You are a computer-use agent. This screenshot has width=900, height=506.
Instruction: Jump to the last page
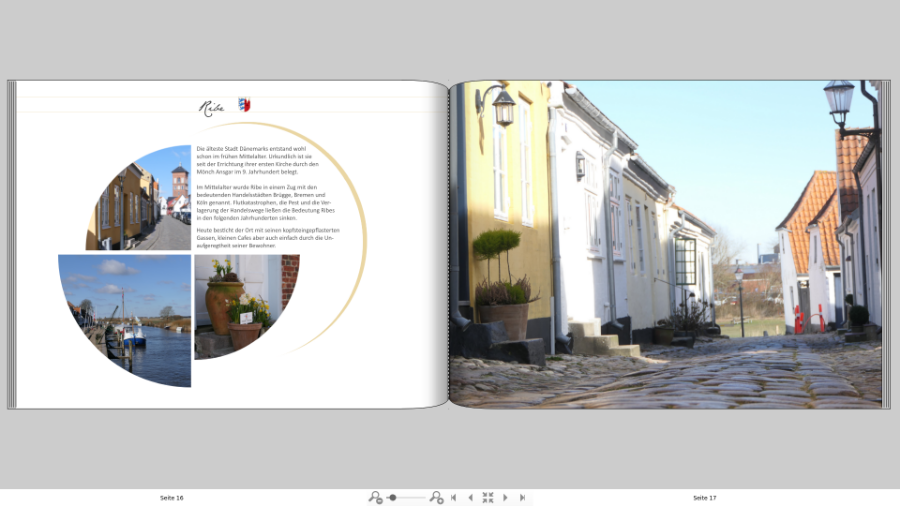click(x=522, y=497)
